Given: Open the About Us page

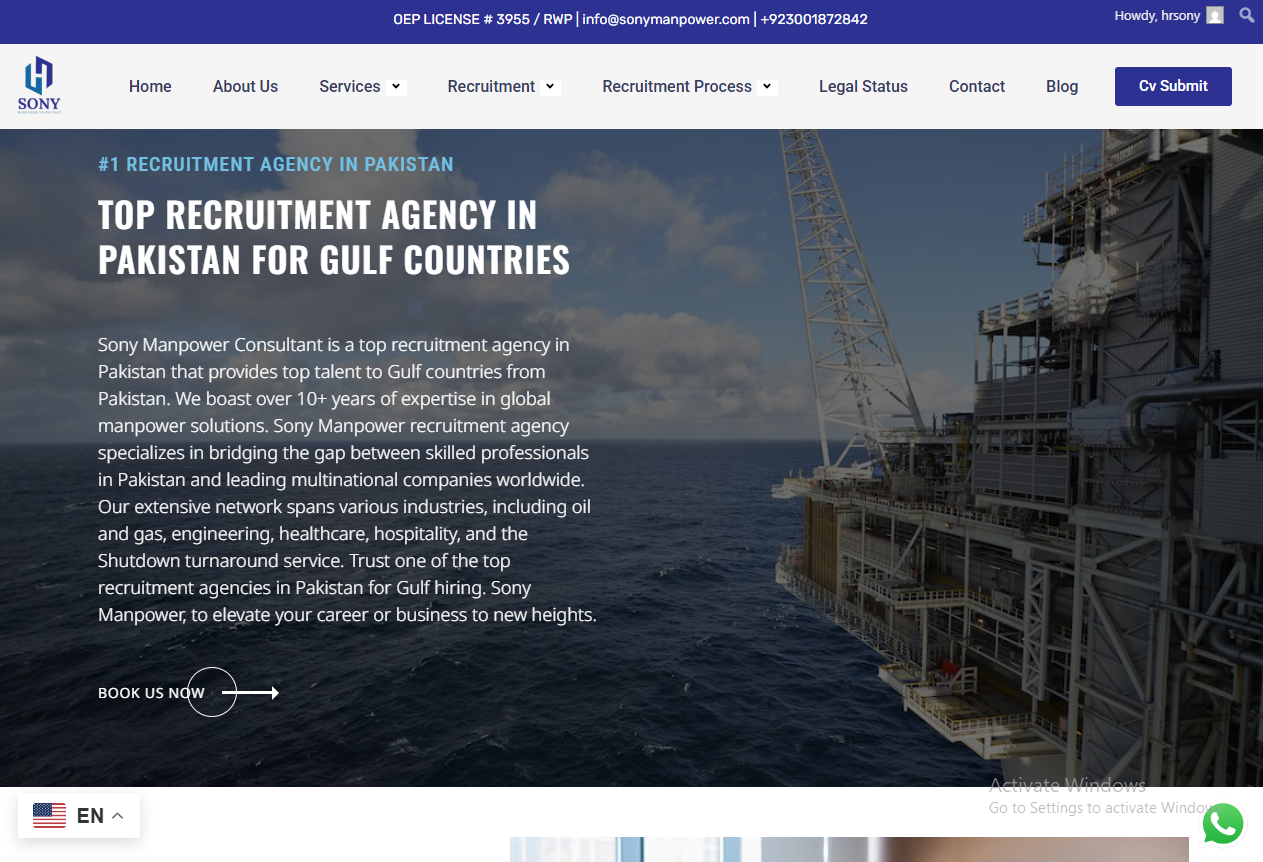Looking at the screenshot, I should (x=245, y=87).
